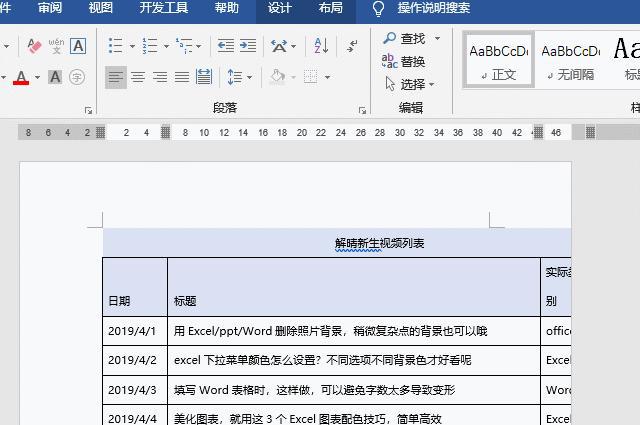The image size is (640, 425).
Task: Open the 帮助 tab
Action: coord(227,8)
